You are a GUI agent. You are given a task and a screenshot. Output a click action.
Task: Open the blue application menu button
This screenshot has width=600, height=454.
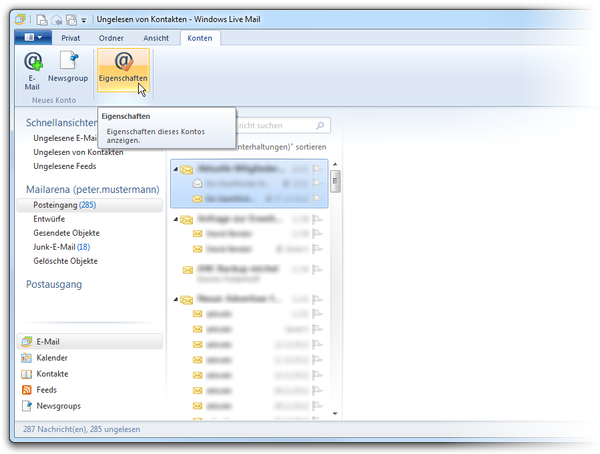click(x=33, y=38)
